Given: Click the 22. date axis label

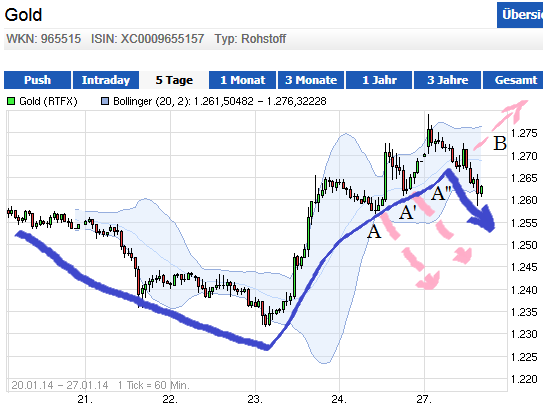Looking at the screenshot, I should (170, 399).
